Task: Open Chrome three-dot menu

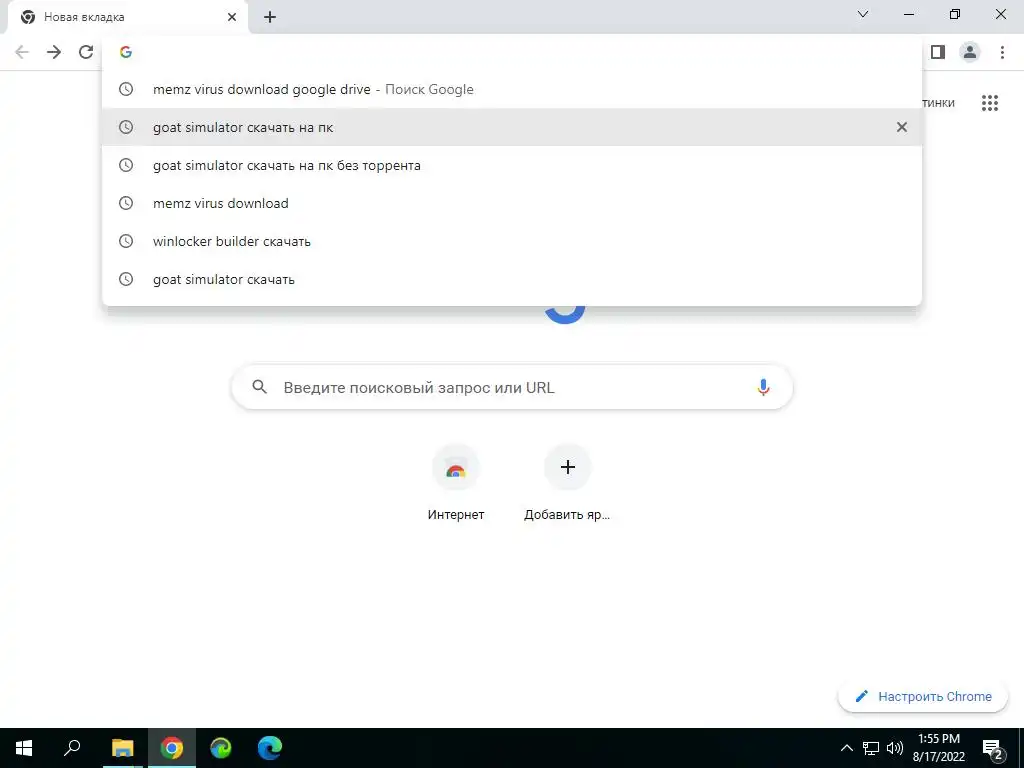Action: click(1002, 52)
